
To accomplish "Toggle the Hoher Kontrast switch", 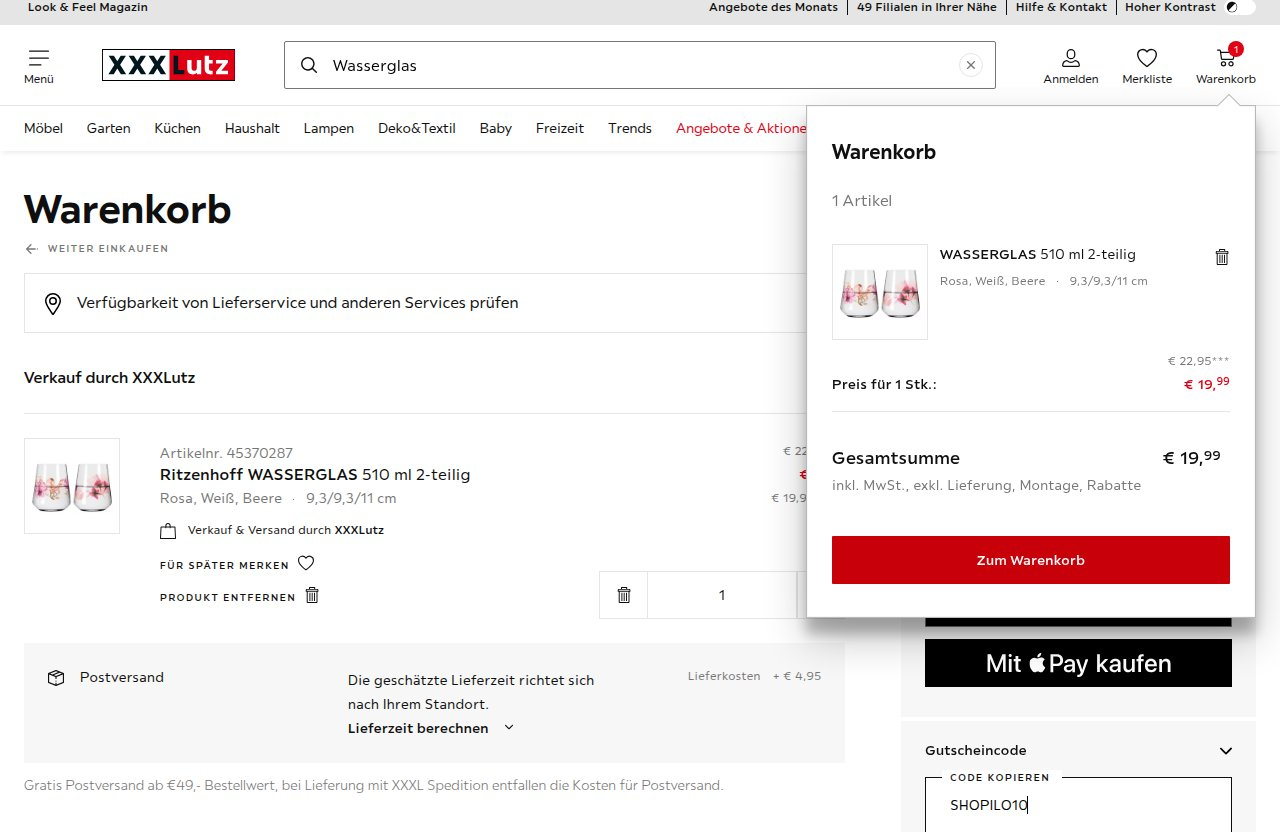I will click(1240, 7).
